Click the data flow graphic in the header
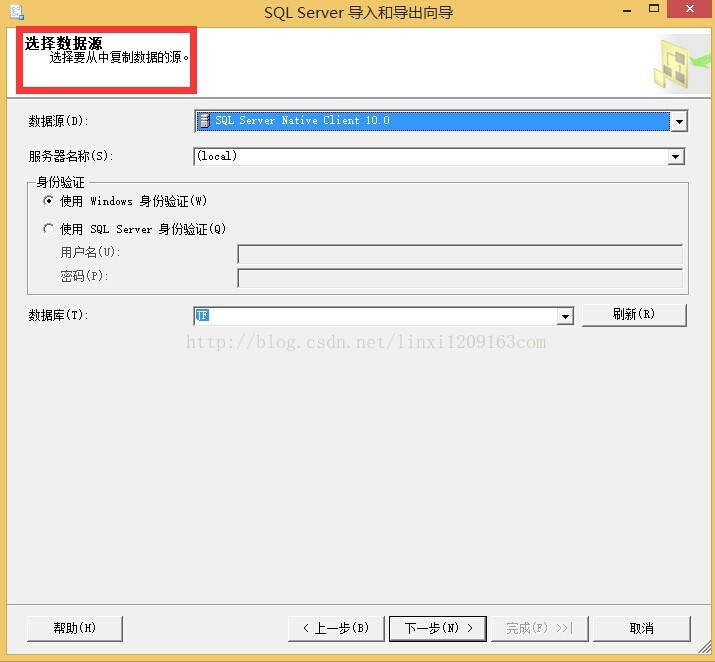This screenshot has width=715, height=662. pos(680,63)
